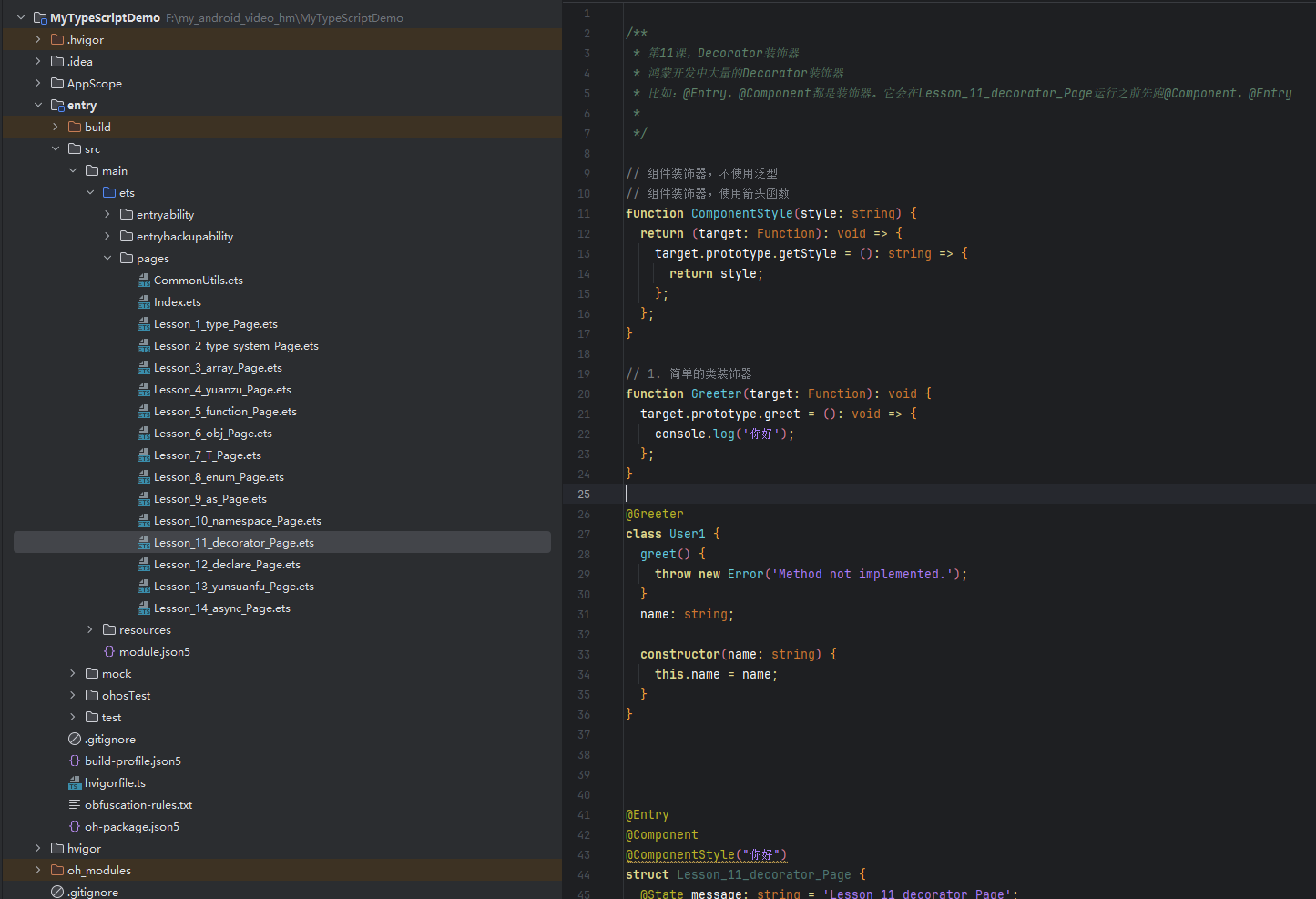Click the @Entry decorator in editor

[x=647, y=814]
